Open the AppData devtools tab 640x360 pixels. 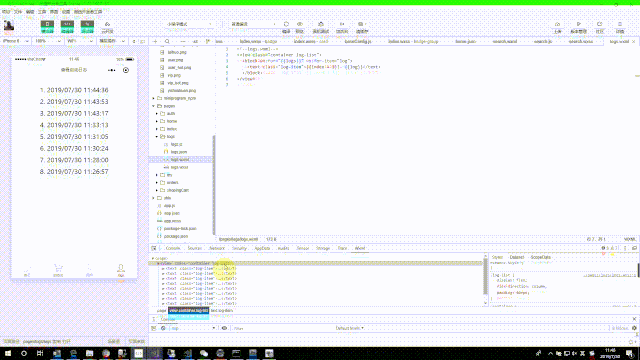[262, 248]
